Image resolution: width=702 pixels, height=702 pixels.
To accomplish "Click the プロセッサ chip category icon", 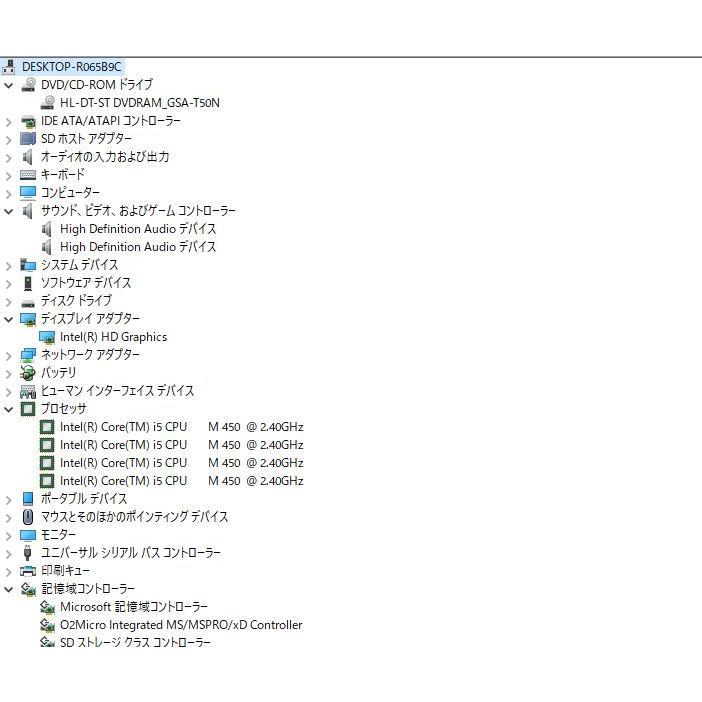I will tap(28, 409).
